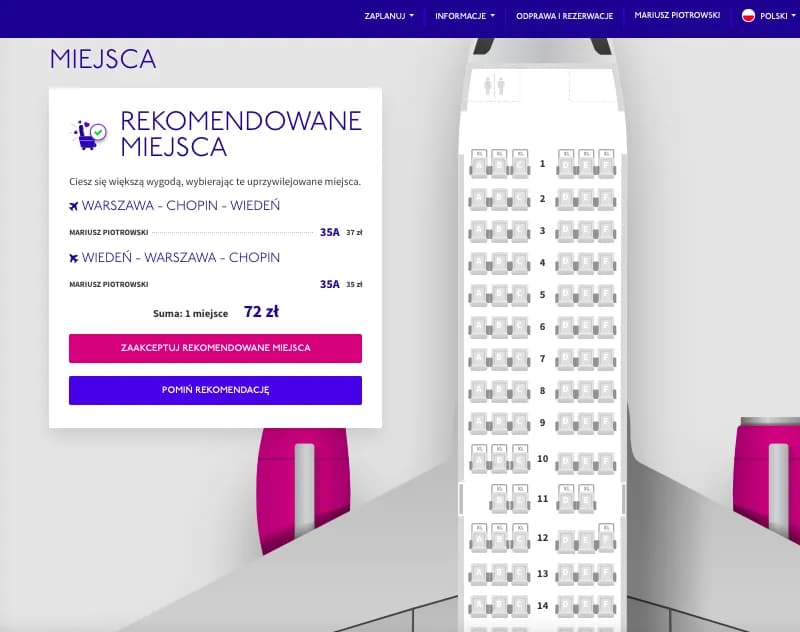Image resolution: width=800 pixels, height=632 pixels.
Task: Click the airplane icon beside Wiedeń - Warszawa - Chopin
Action: [x=73, y=257]
